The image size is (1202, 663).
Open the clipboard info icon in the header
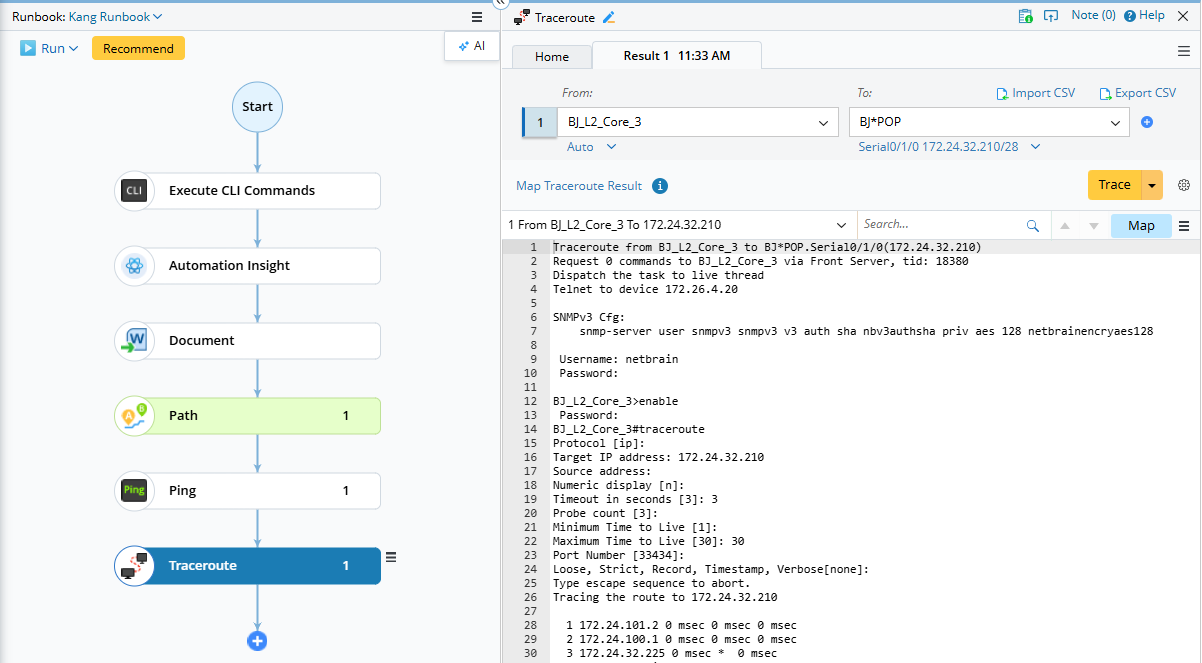point(1025,16)
